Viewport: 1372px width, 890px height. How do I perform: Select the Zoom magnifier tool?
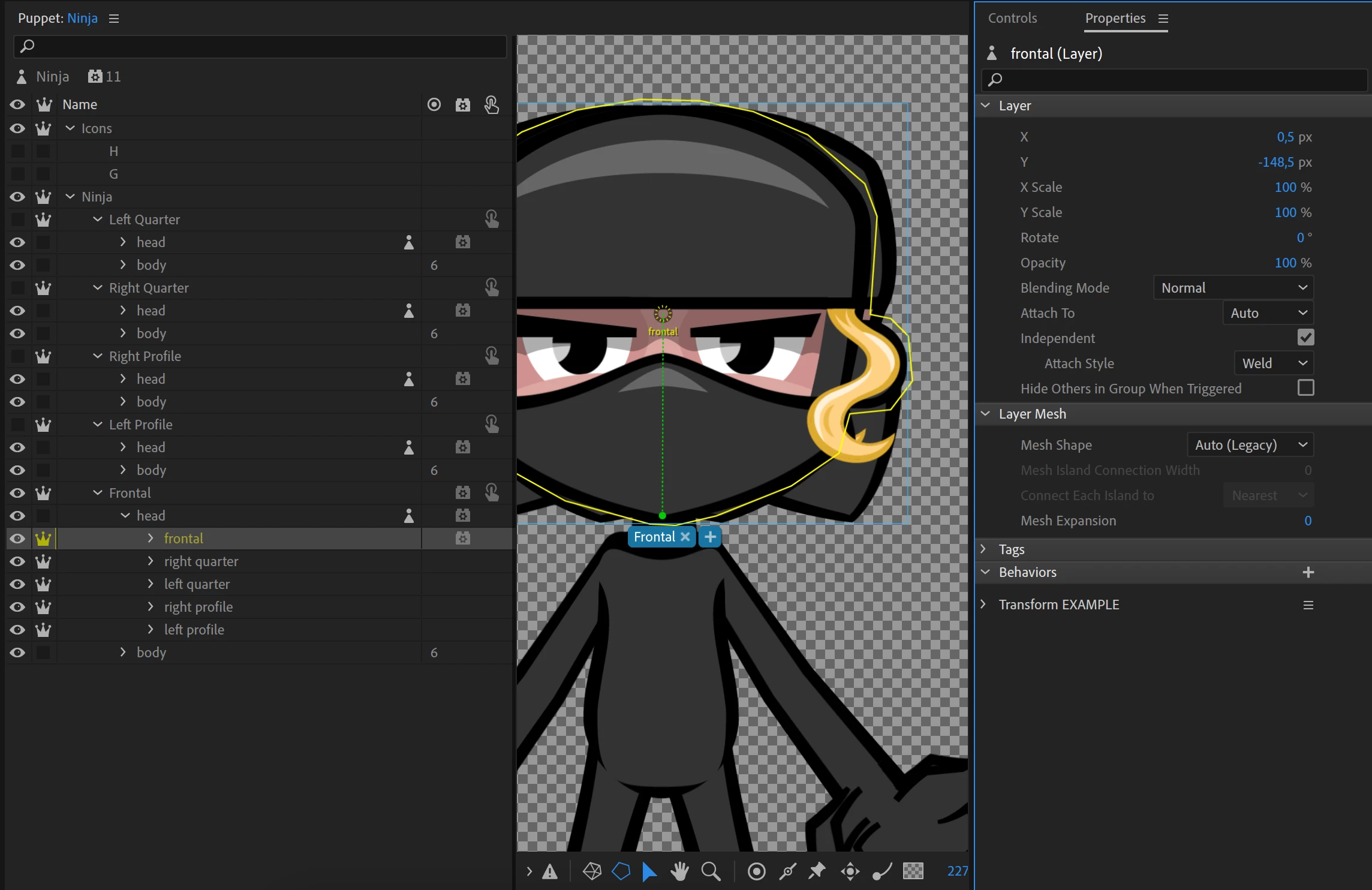pos(711,871)
